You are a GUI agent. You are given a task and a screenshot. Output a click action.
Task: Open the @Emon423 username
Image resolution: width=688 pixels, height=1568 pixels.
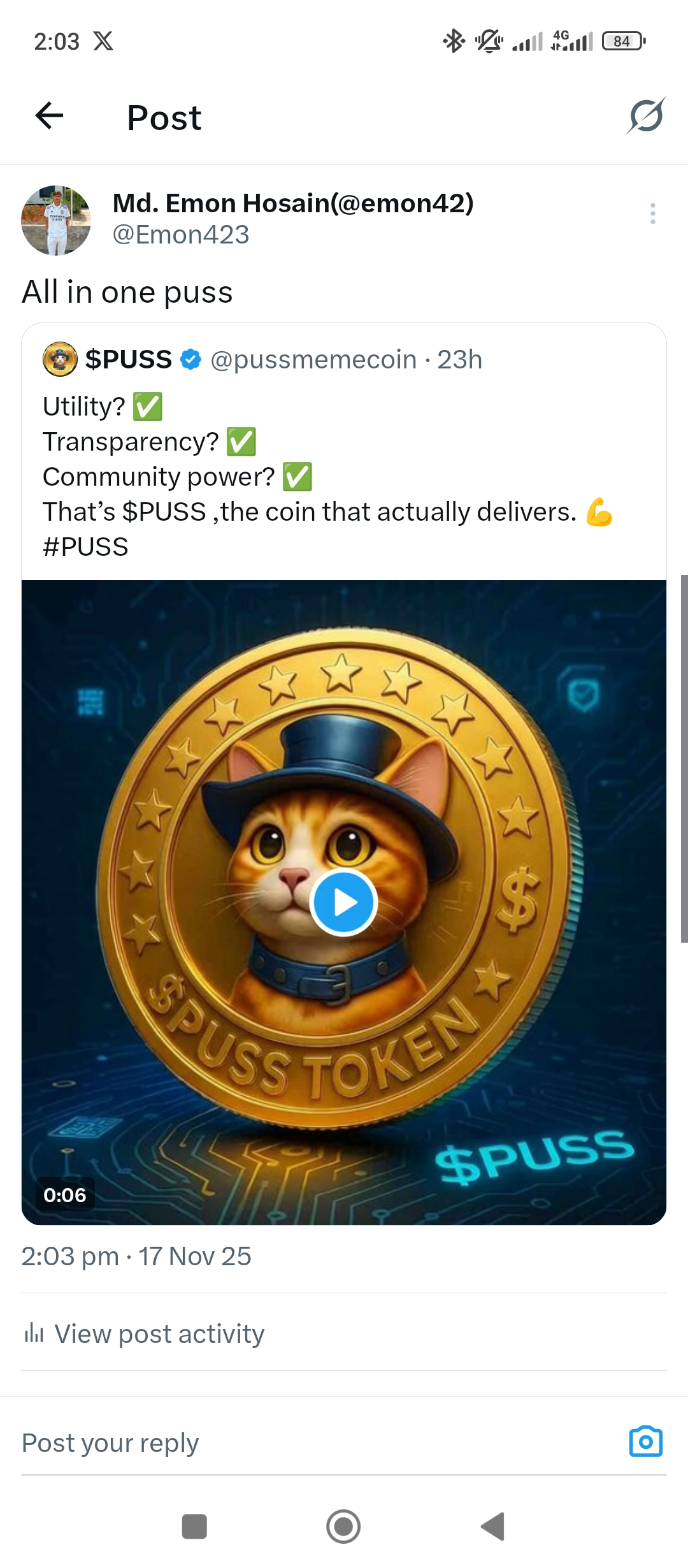pos(181,235)
